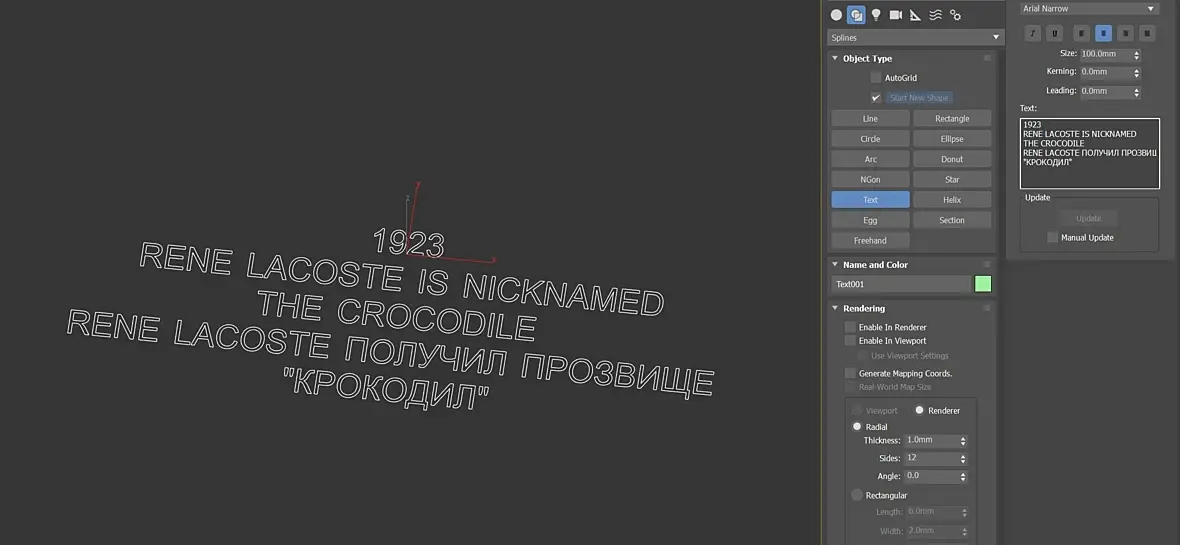The width and height of the screenshot is (1180, 545).
Task: Uncheck Start New Shape checkbox
Action: pos(876,98)
